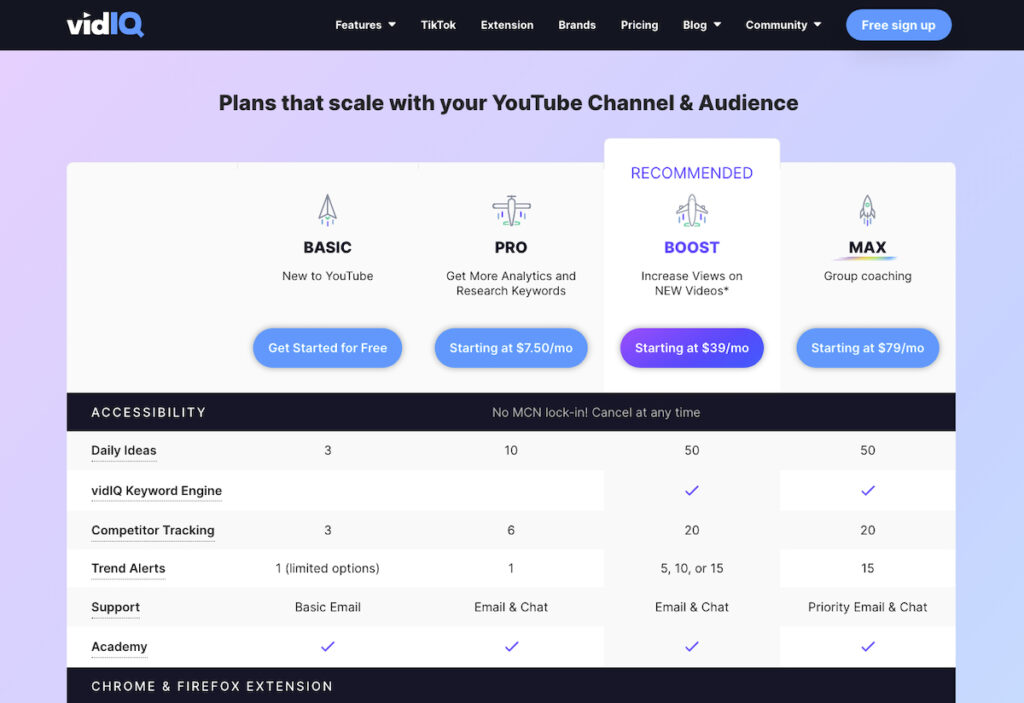
Task: Click 'No MCN lock-in! Cancel at any time'
Action: [596, 412]
